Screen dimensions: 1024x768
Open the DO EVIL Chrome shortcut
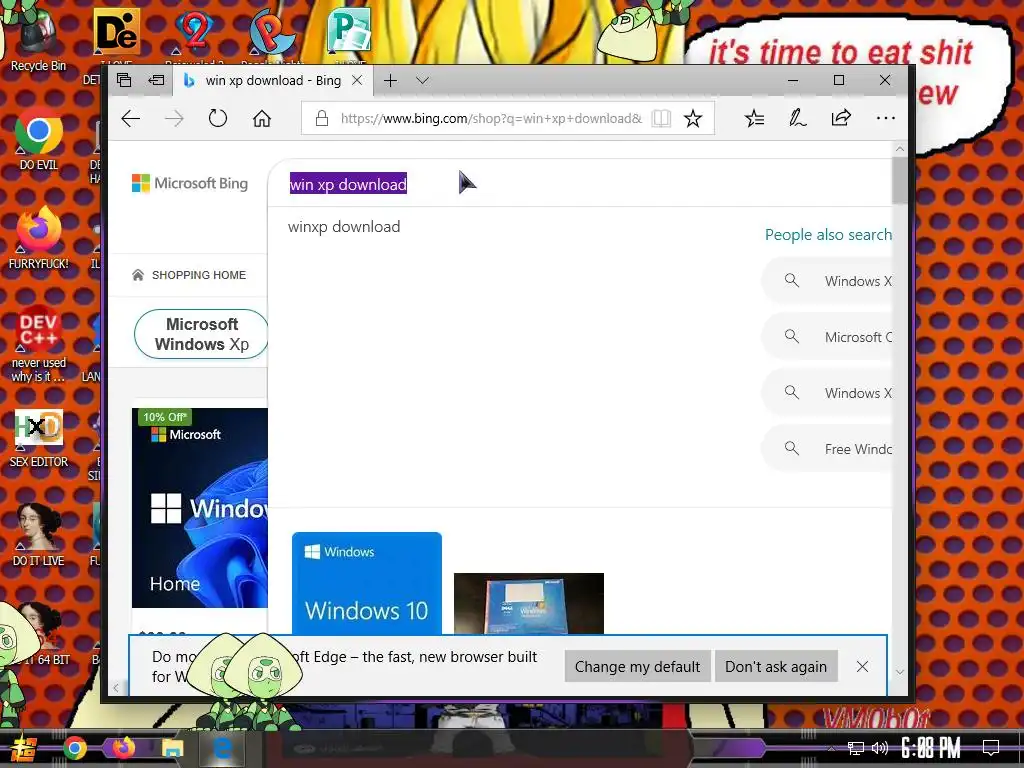click(39, 138)
